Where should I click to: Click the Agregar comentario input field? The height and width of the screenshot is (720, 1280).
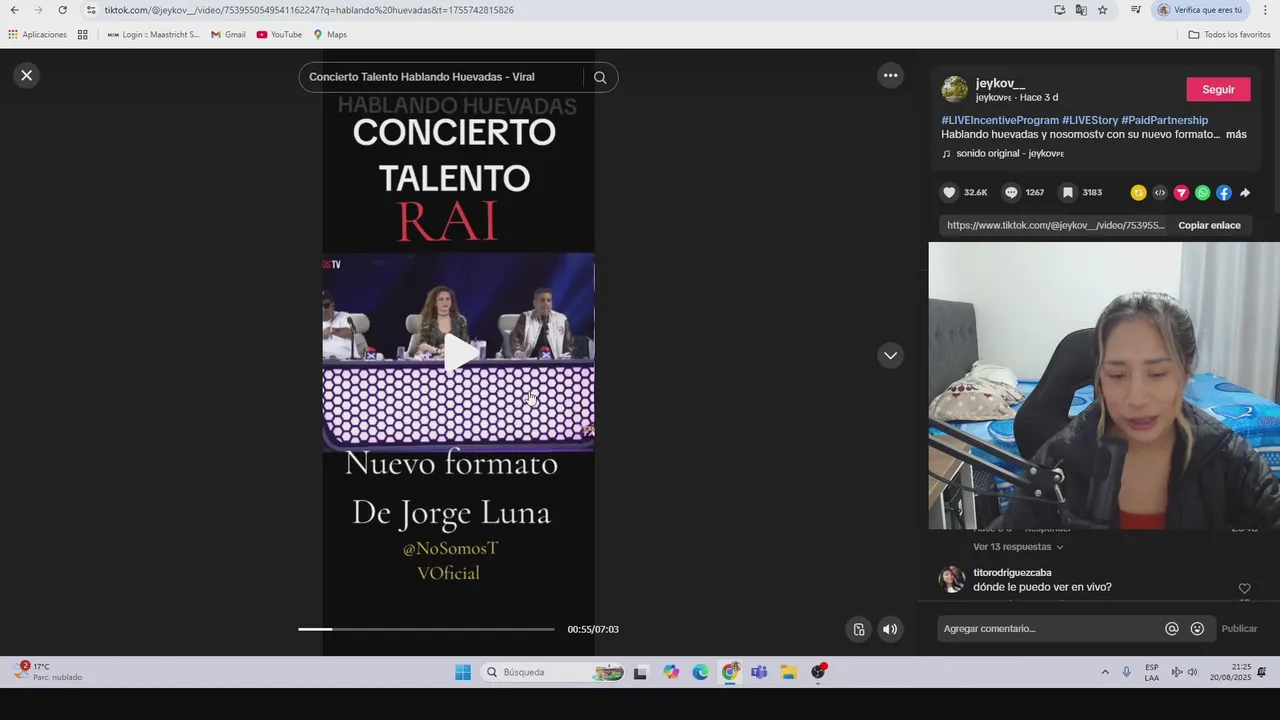point(1050,628)
